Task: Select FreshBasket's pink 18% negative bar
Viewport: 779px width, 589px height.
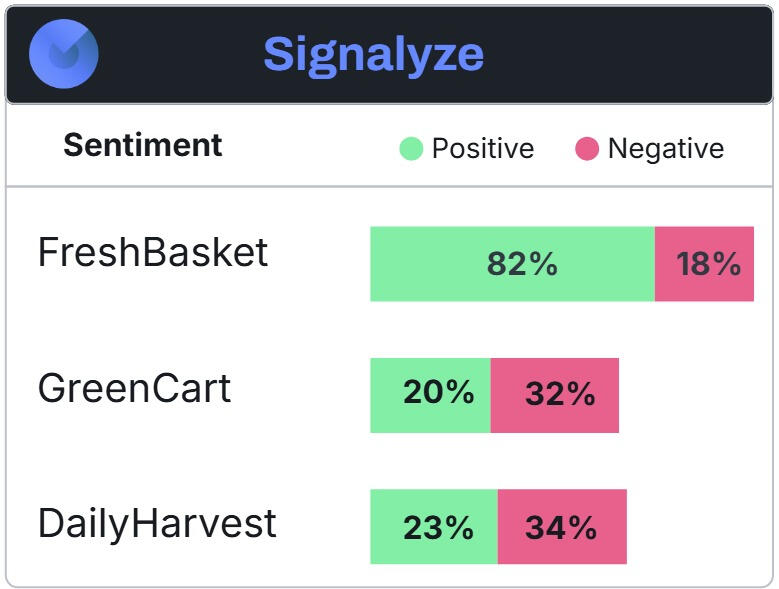Action: [x=704, y=264]
